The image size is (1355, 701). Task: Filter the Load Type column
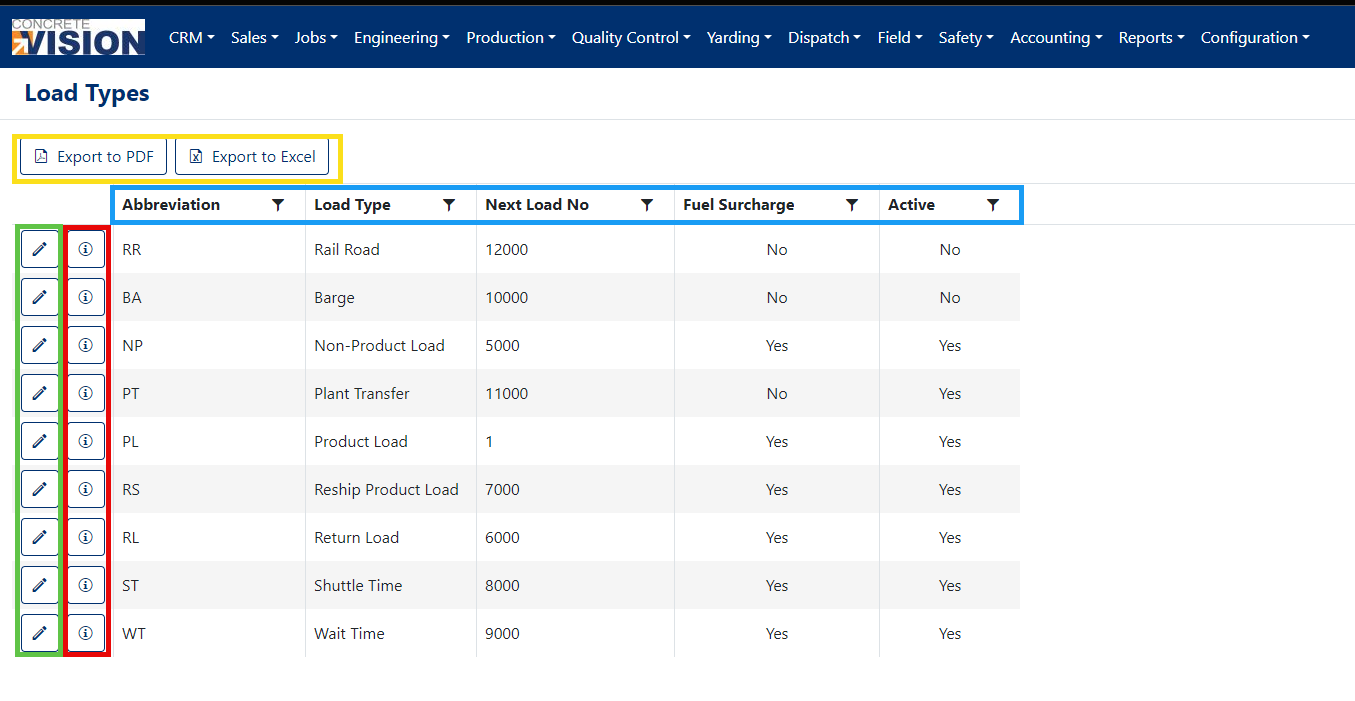click(x=449, y=205)
